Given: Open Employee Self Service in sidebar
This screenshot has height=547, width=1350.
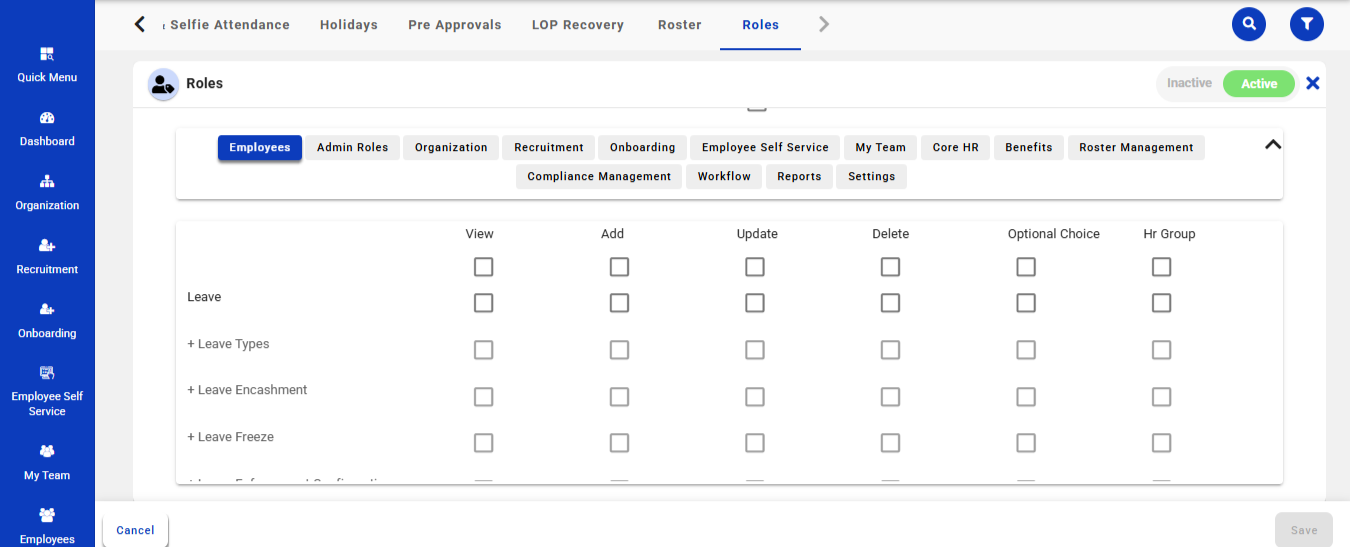Looking at the screenshot, I should tap(47, 391).
